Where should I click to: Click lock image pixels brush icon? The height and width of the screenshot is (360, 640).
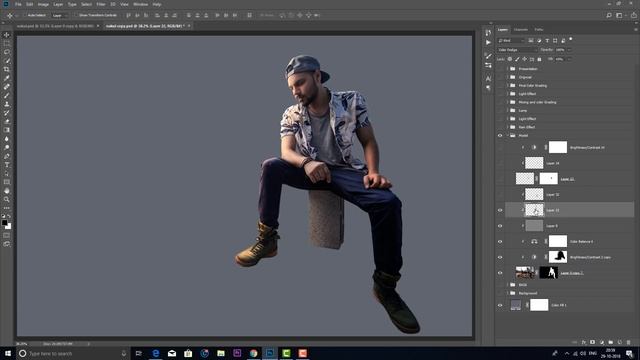click(517, 59)
